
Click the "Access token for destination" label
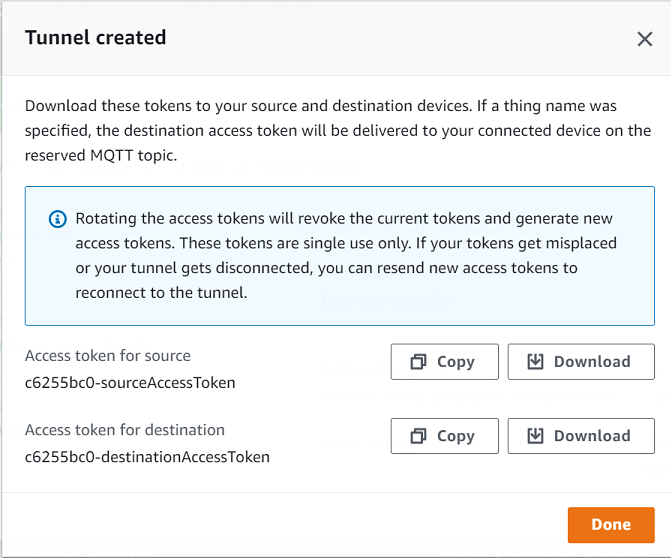coord(124,430)
